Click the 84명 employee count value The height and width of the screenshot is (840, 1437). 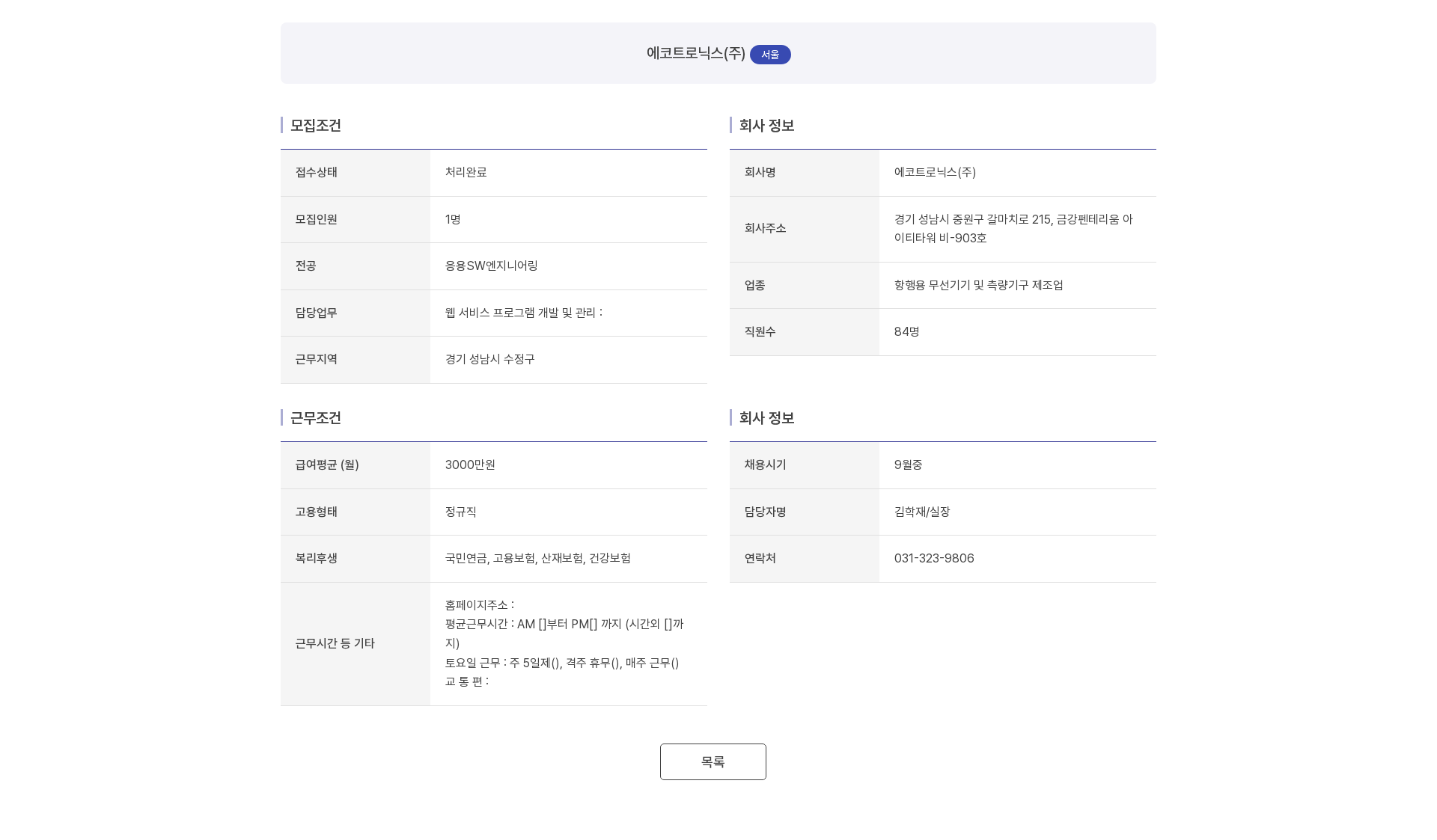coord(907,331)
